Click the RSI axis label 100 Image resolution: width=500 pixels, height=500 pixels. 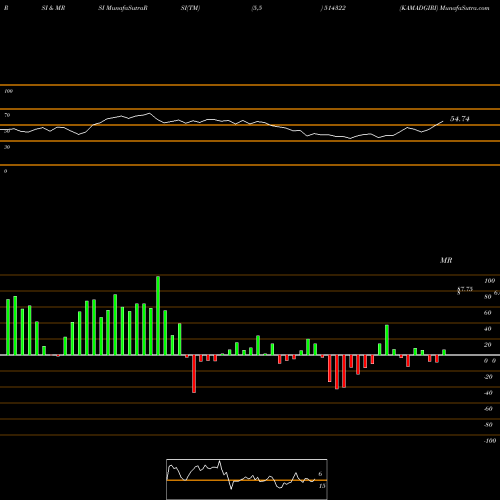click(x=8, y=91)
